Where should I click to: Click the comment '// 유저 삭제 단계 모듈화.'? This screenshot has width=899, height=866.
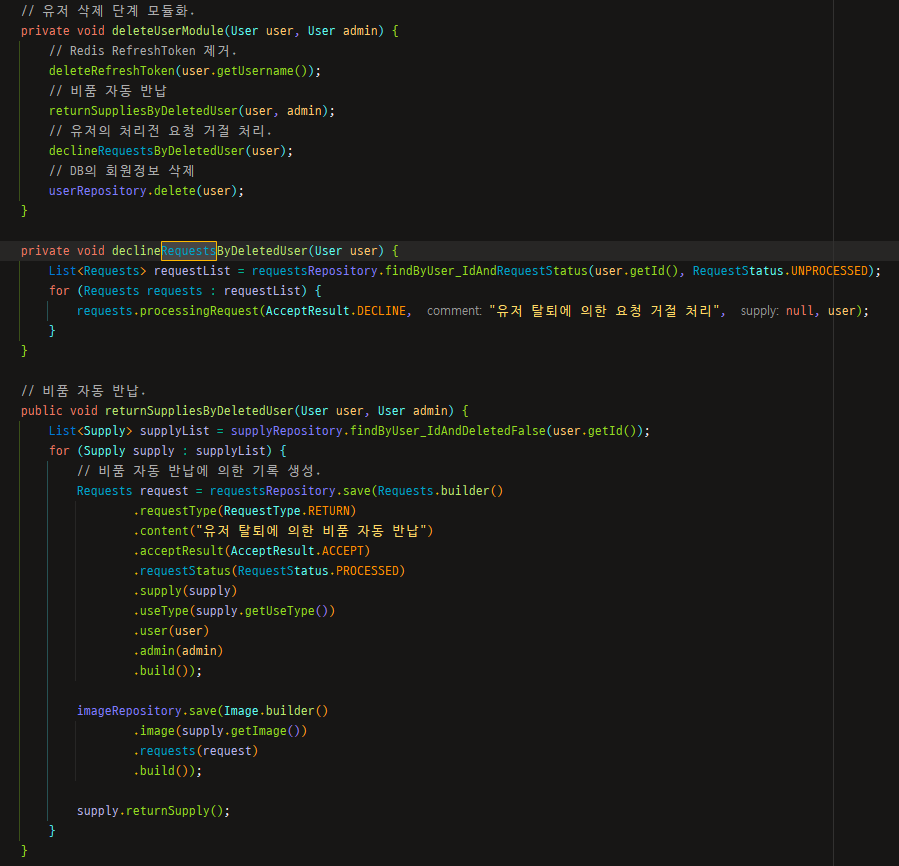click(108, 11)
